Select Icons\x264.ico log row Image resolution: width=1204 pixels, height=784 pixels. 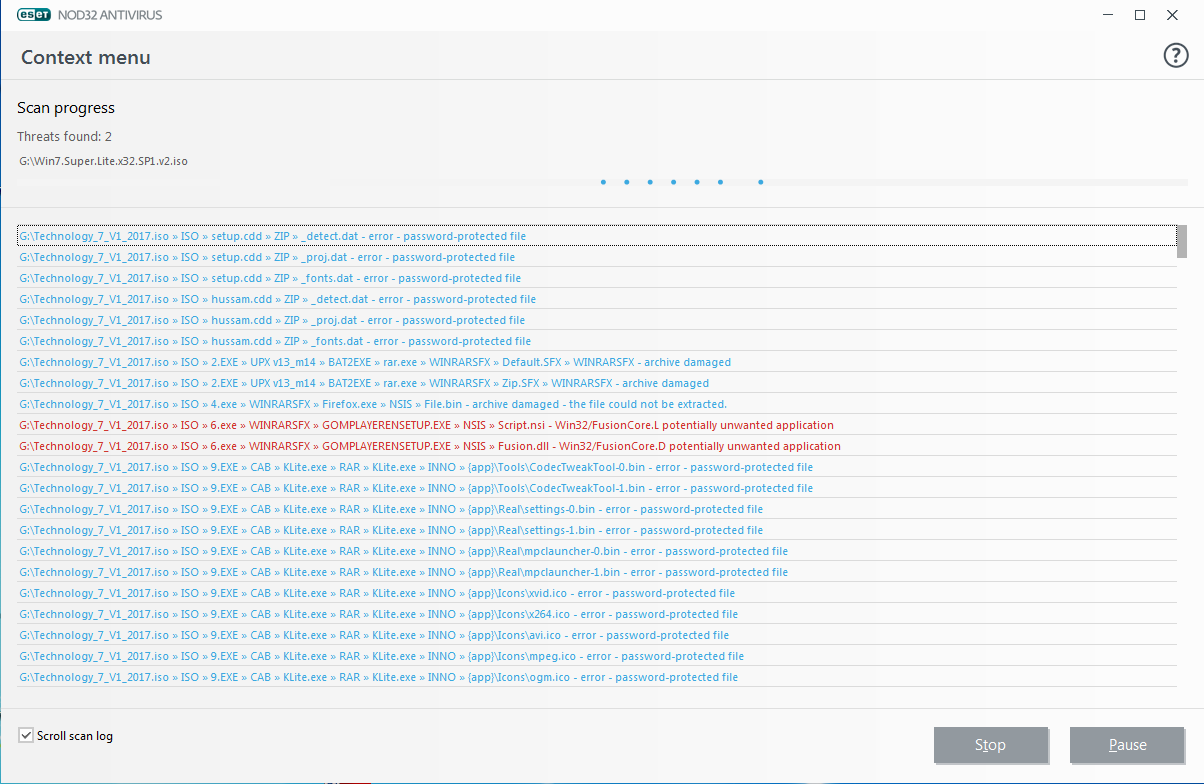(x=596, y=614)
